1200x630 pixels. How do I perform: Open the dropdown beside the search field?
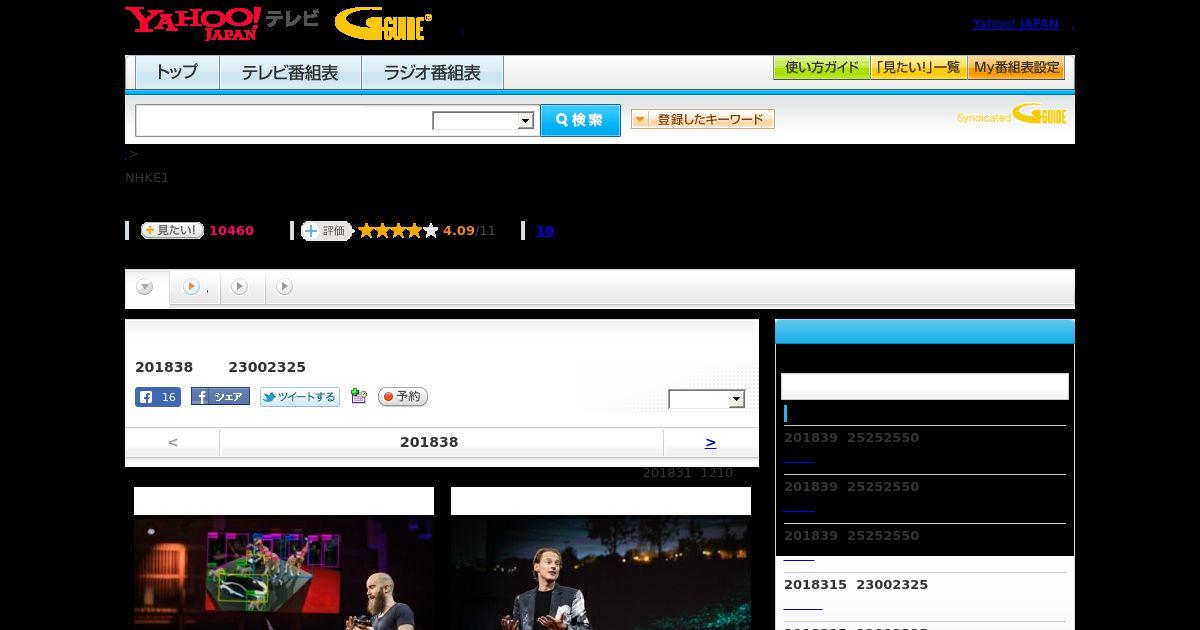pyautogui.click(x=483, y=121)
